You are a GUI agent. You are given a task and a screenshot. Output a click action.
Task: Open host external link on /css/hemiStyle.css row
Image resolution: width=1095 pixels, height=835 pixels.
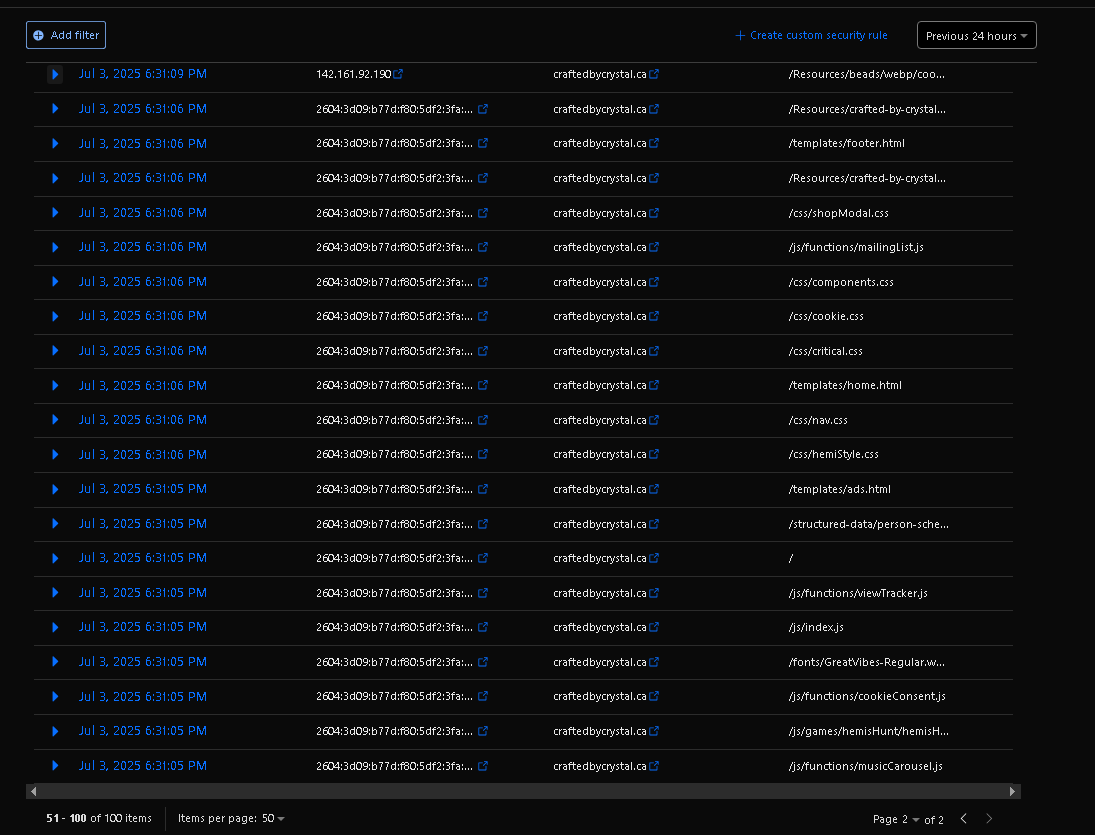pyautogui.click(x=654, y=455)
